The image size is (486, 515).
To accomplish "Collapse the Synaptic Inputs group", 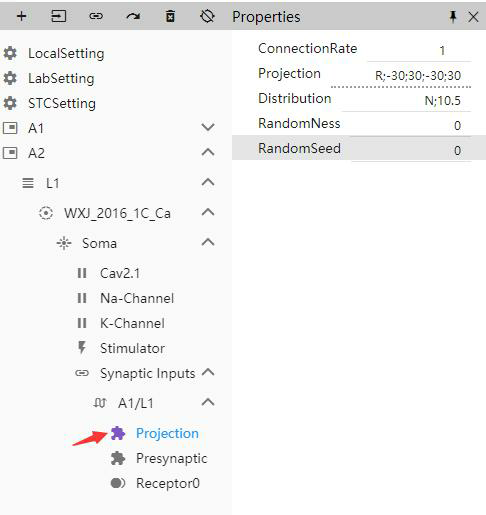I will [x=208, y=372].
